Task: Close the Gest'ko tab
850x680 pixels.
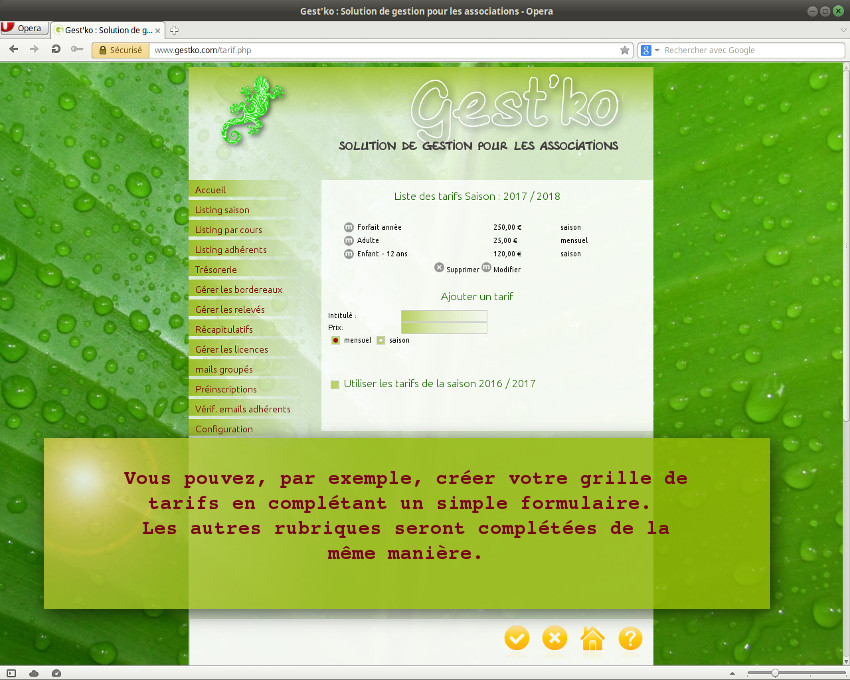Action: 158,31
